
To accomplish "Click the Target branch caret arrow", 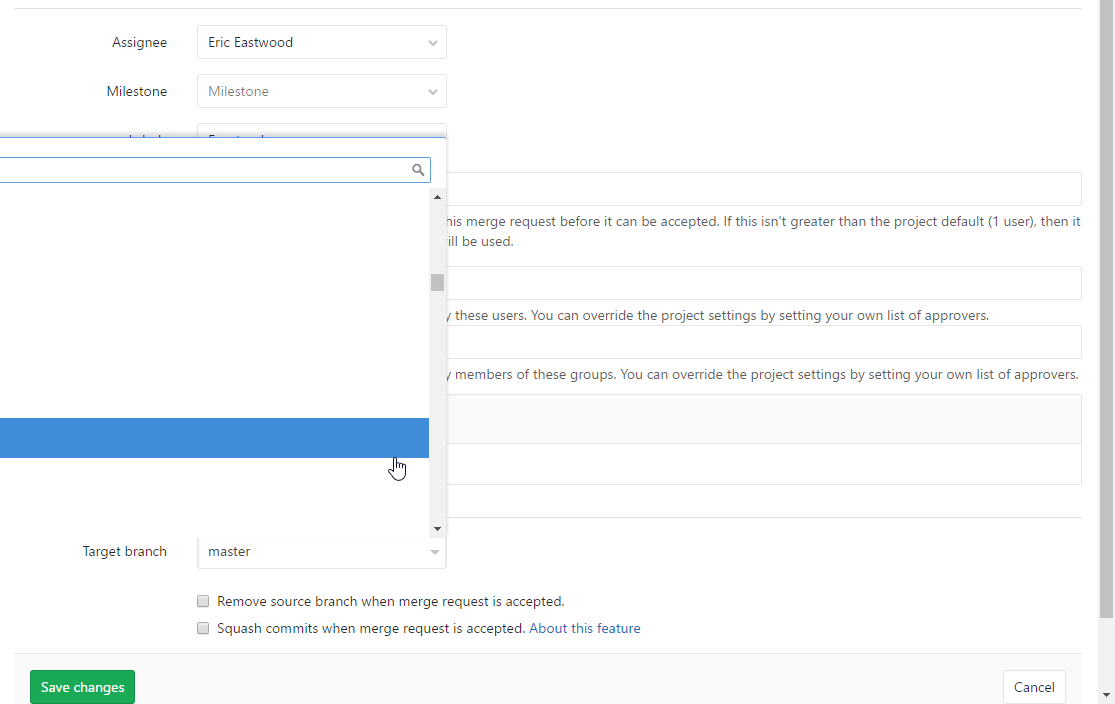I will click(434, 552).
